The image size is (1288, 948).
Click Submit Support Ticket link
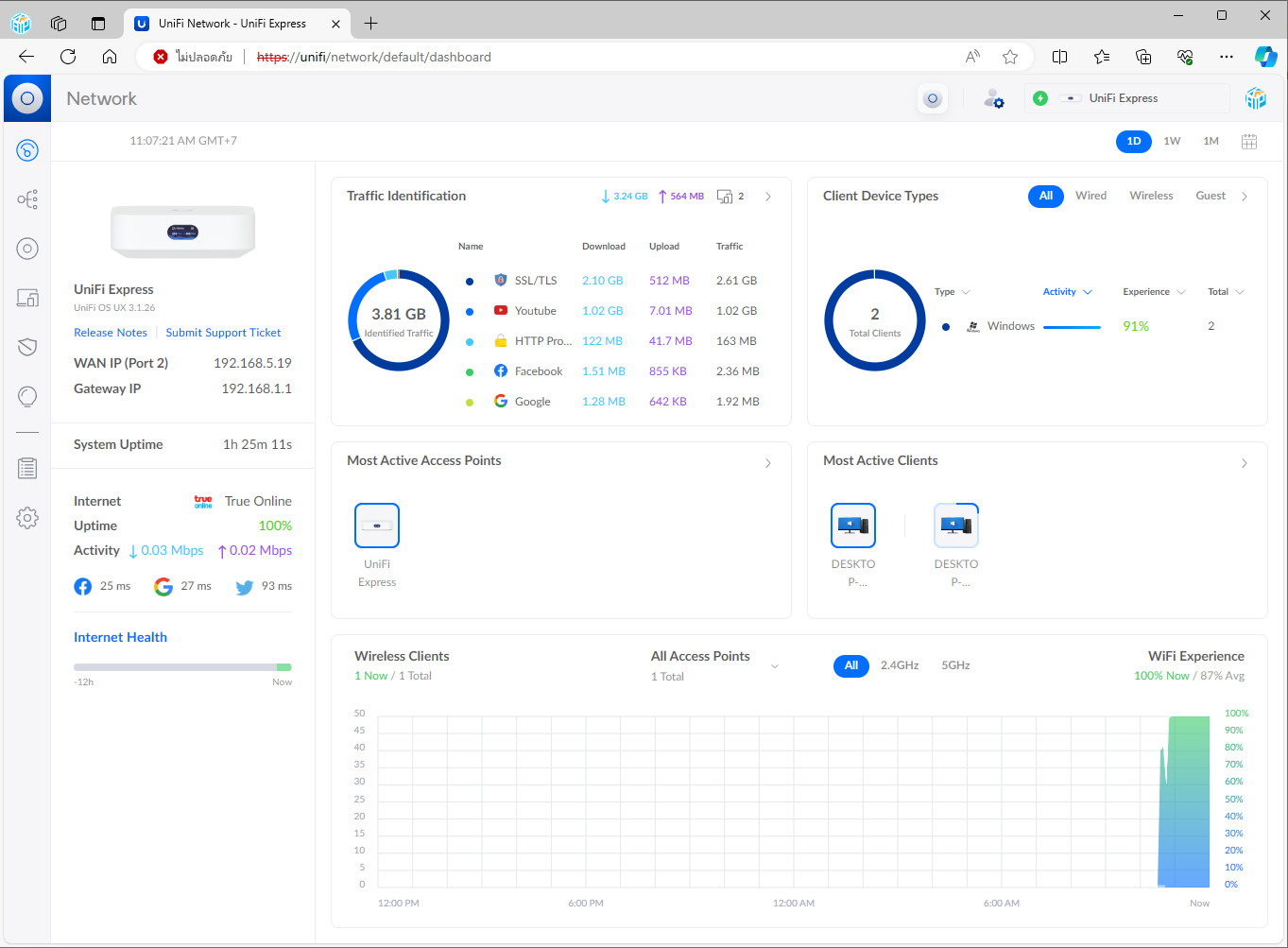(x=223, y=333)
